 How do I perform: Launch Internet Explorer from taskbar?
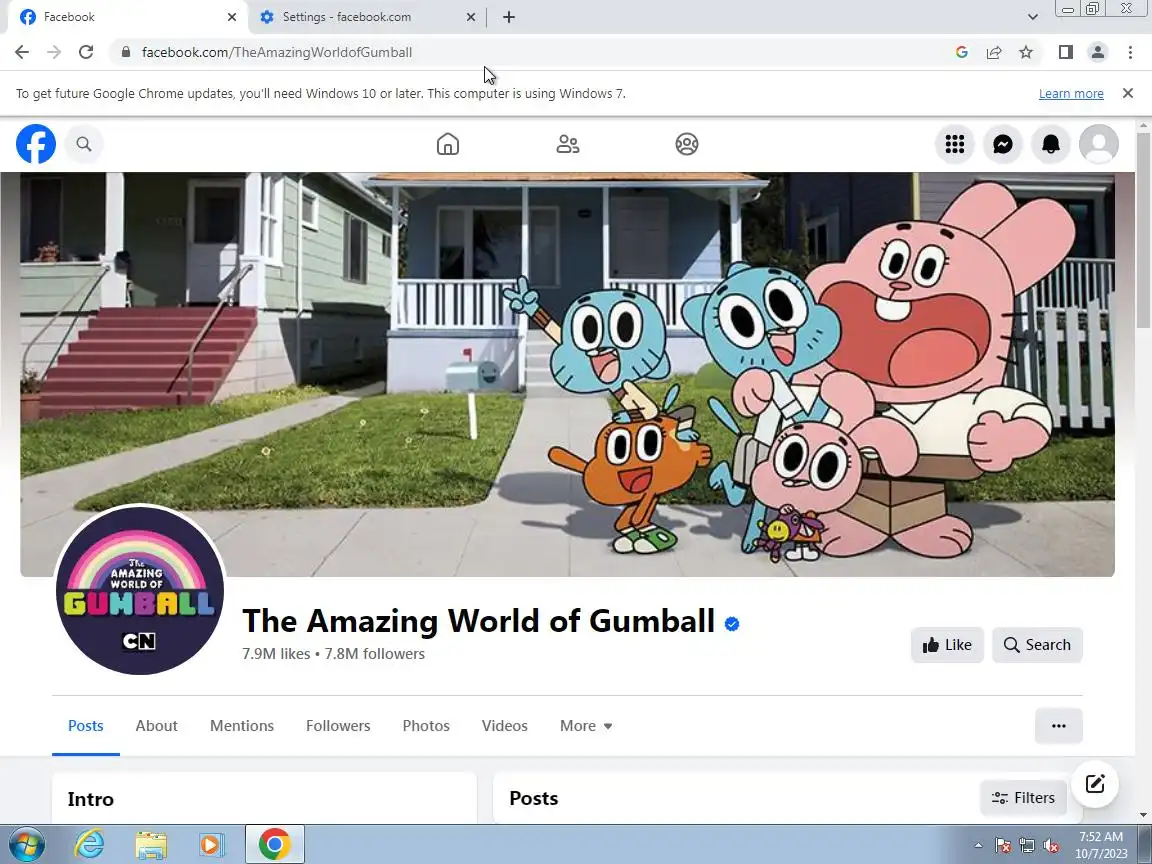pos(90,844)
